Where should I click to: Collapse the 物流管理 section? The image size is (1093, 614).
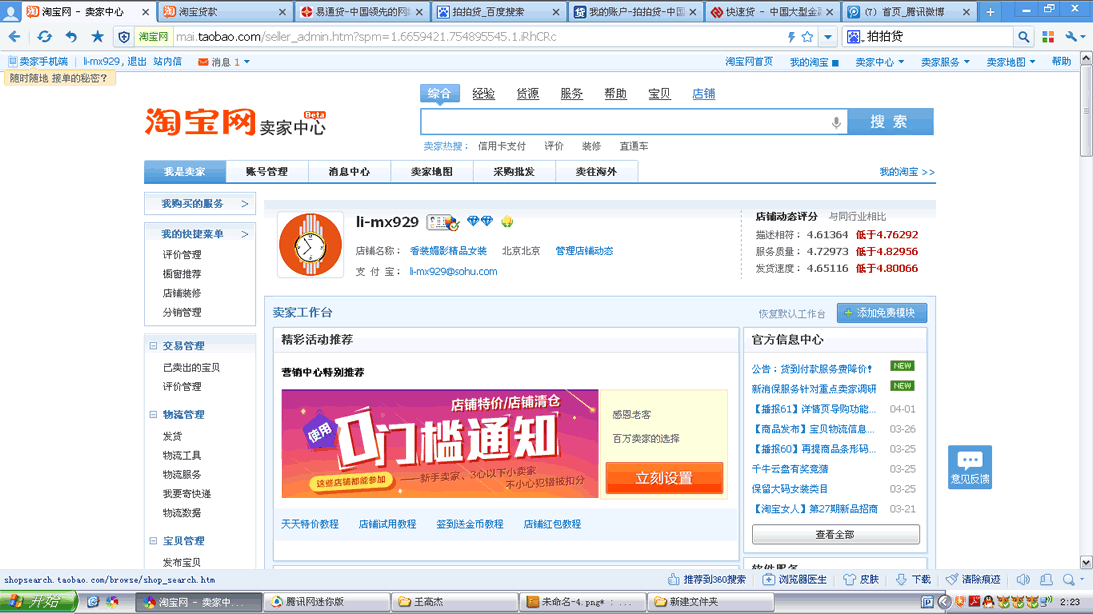coord(153,414)
